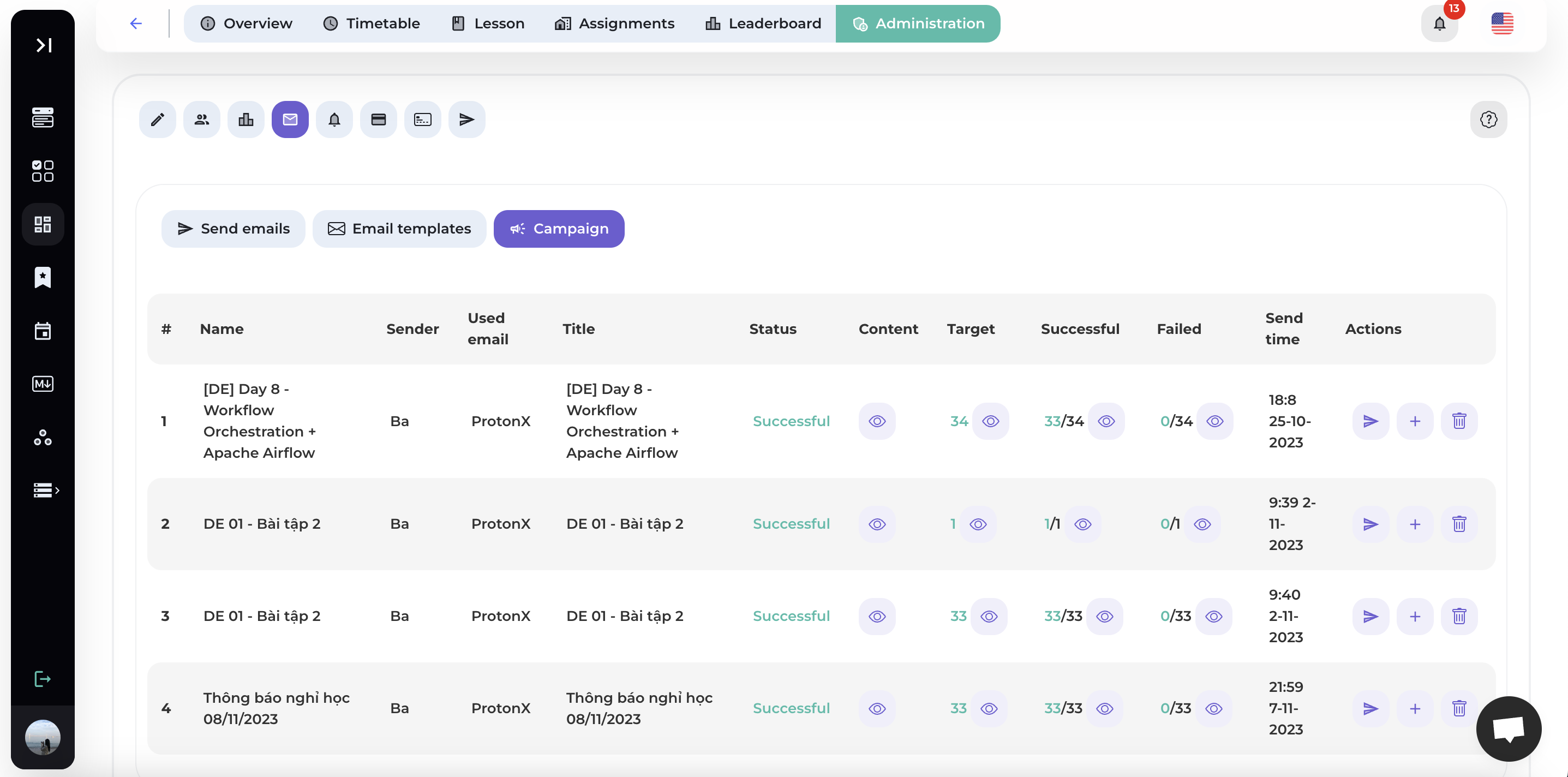The height and width of the screenshot is (777, 1568).
Task: Click the Name column header
Action: 222,329
